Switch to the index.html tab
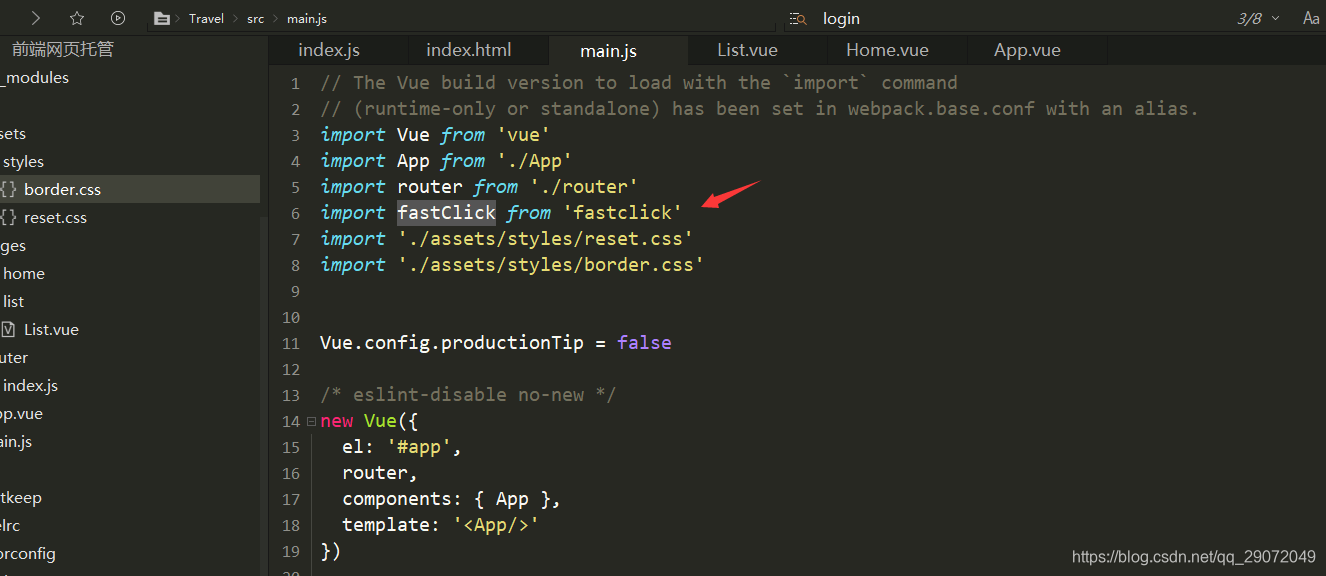The image size is (1326, 576). pos(469,50)
